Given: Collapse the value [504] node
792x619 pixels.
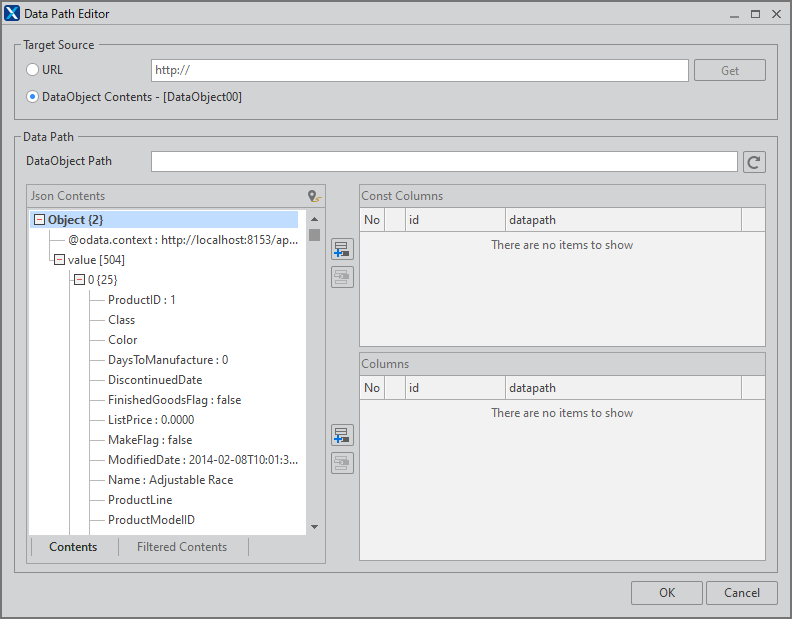Looking at the screenshot, I should 59,260.
